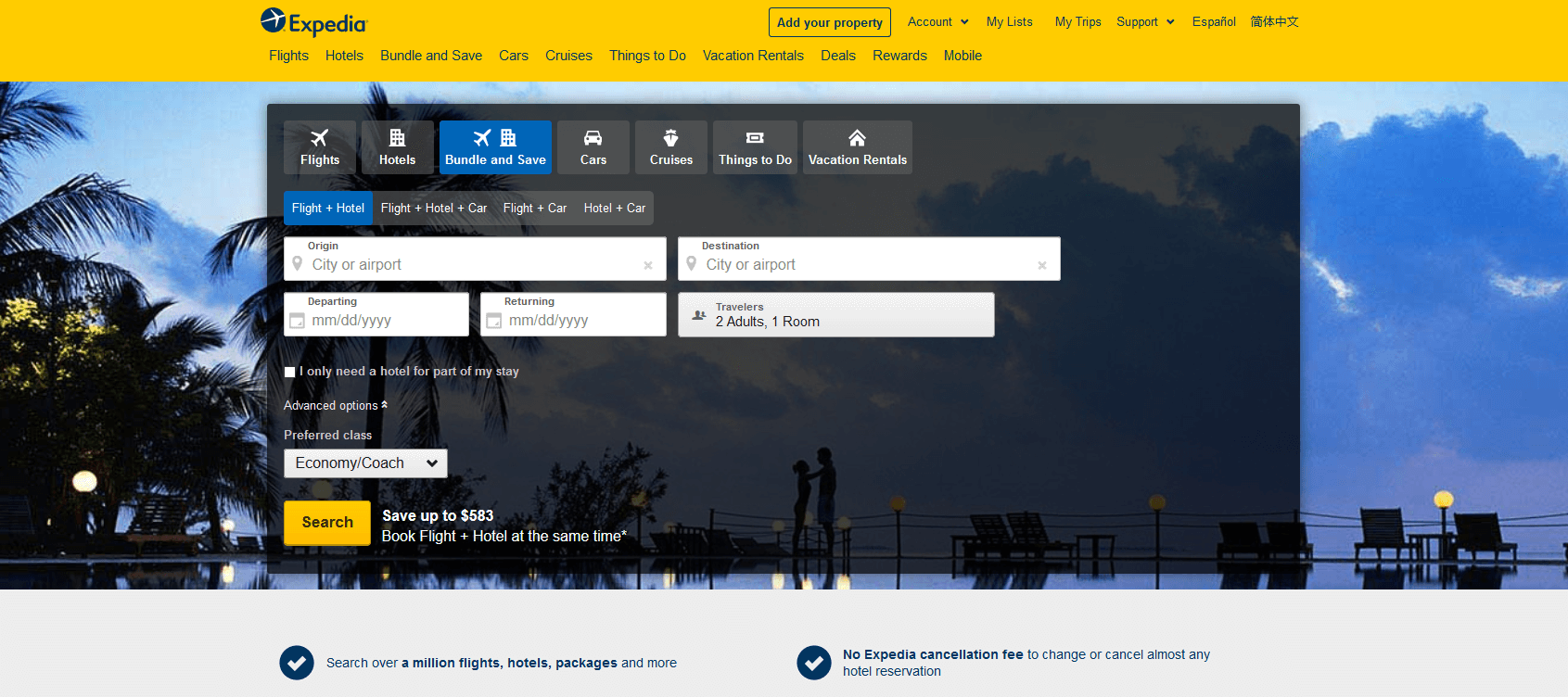Click the Destination City or airport field
The width and height of the screenshot is (1568, 697).
tap(869, 259)
